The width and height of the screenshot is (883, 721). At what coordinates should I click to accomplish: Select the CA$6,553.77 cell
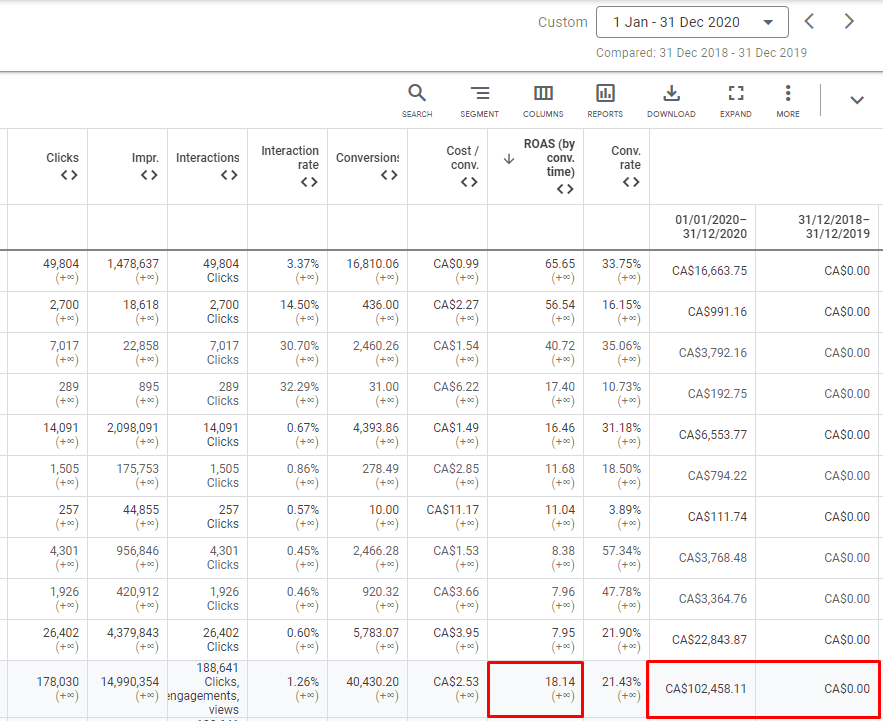tap(713, 435)
